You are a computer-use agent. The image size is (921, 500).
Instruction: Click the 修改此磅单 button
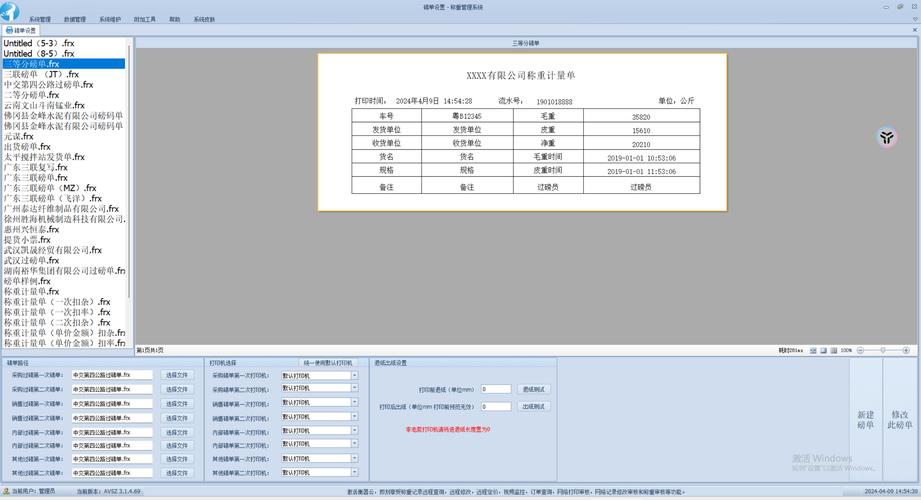coord(900,420)
